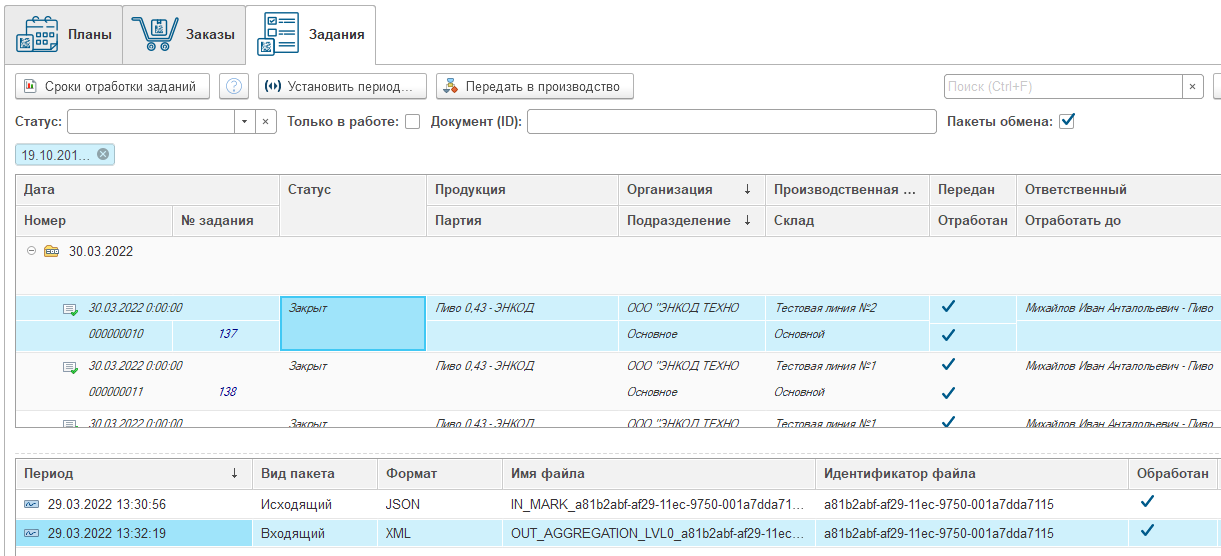
Task: Enable the Только в работе checkbox
Action: (x=412, y=122)
